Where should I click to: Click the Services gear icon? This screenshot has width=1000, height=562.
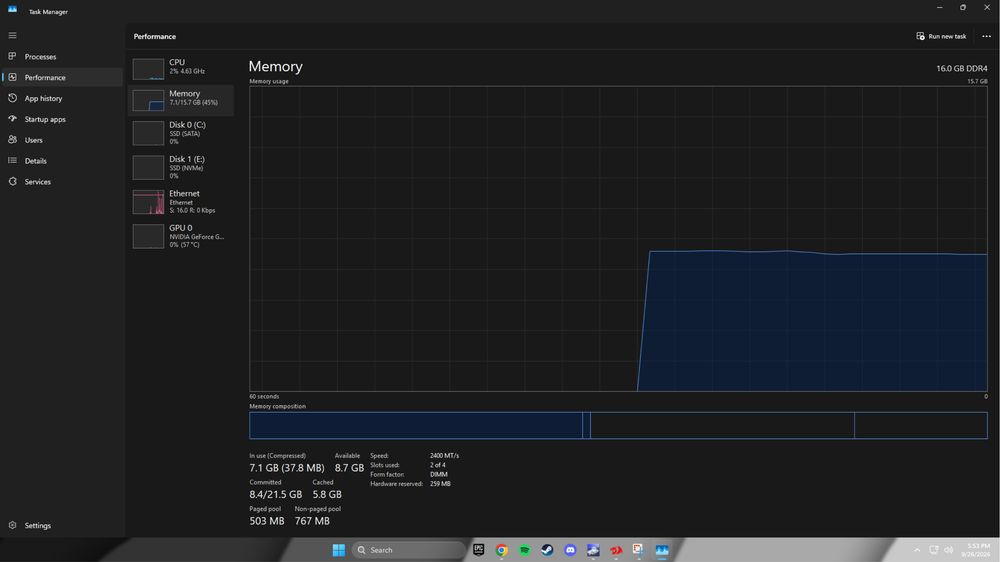[12, 181]
